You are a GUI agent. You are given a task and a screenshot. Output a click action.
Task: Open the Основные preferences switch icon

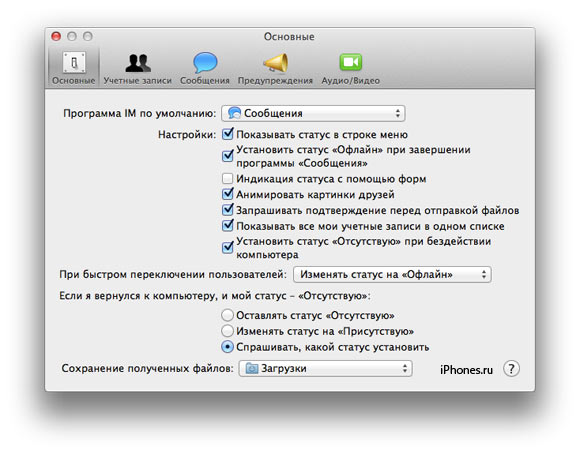(74, 62)
